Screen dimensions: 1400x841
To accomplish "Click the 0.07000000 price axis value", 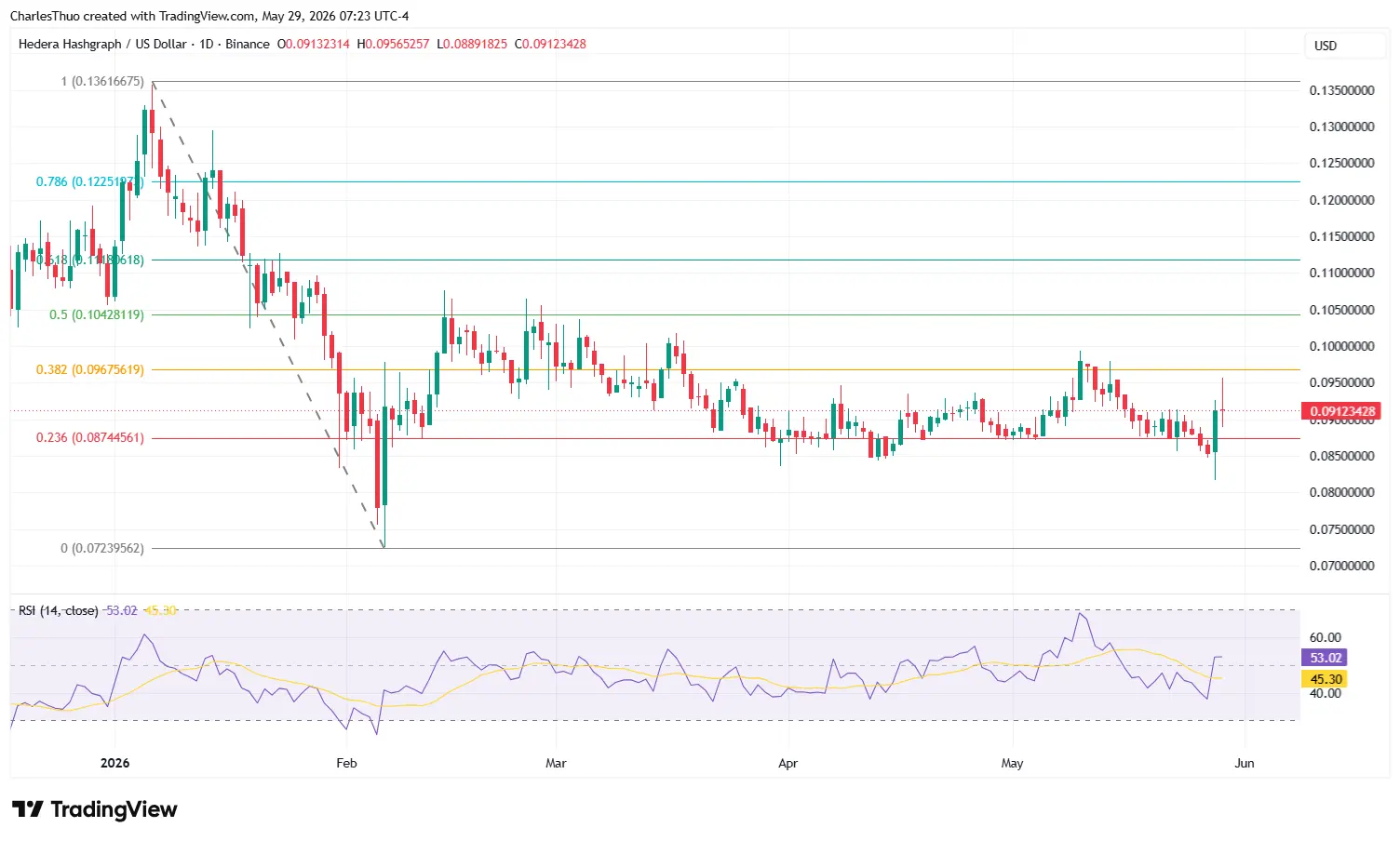I will pos(1341,566).
